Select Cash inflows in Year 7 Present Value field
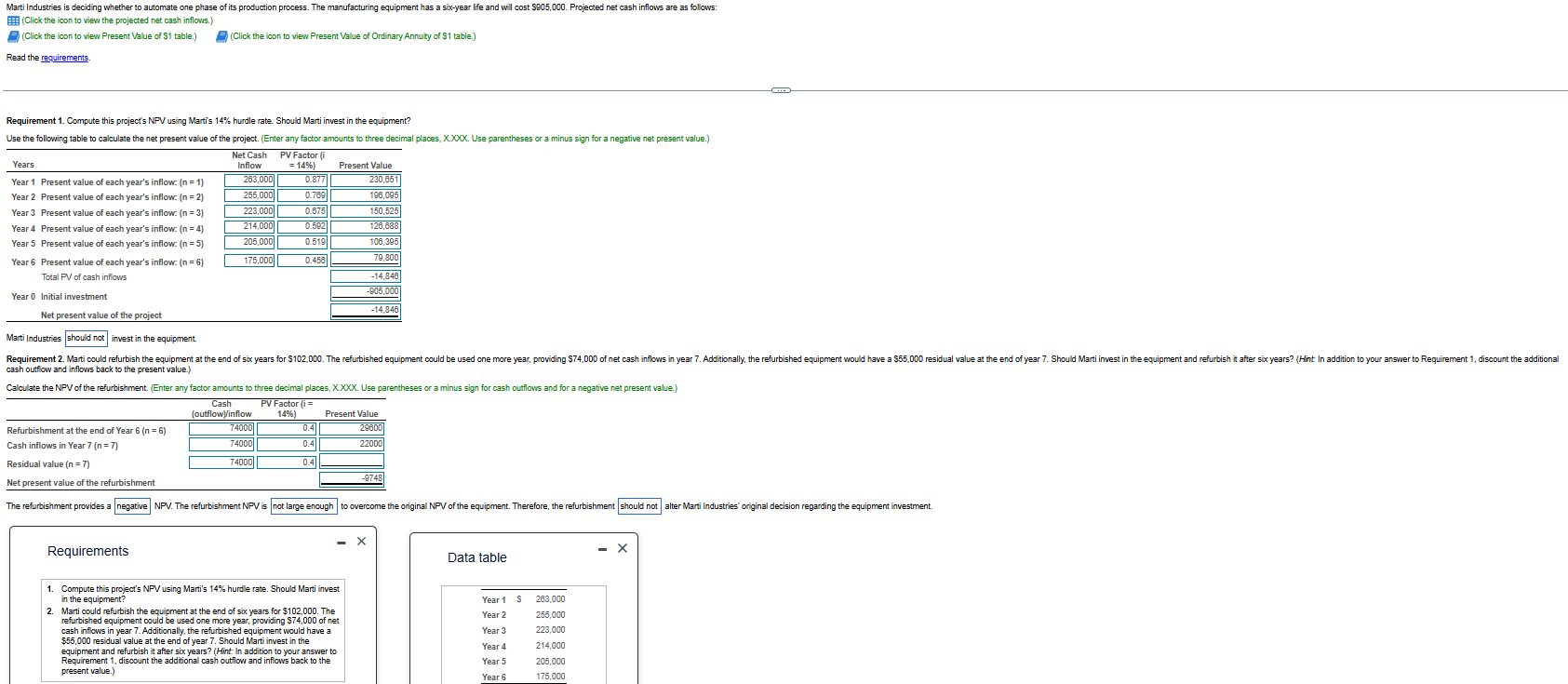Image resolution: width=1568 pixels, height=684 pixels. (352, 444)
